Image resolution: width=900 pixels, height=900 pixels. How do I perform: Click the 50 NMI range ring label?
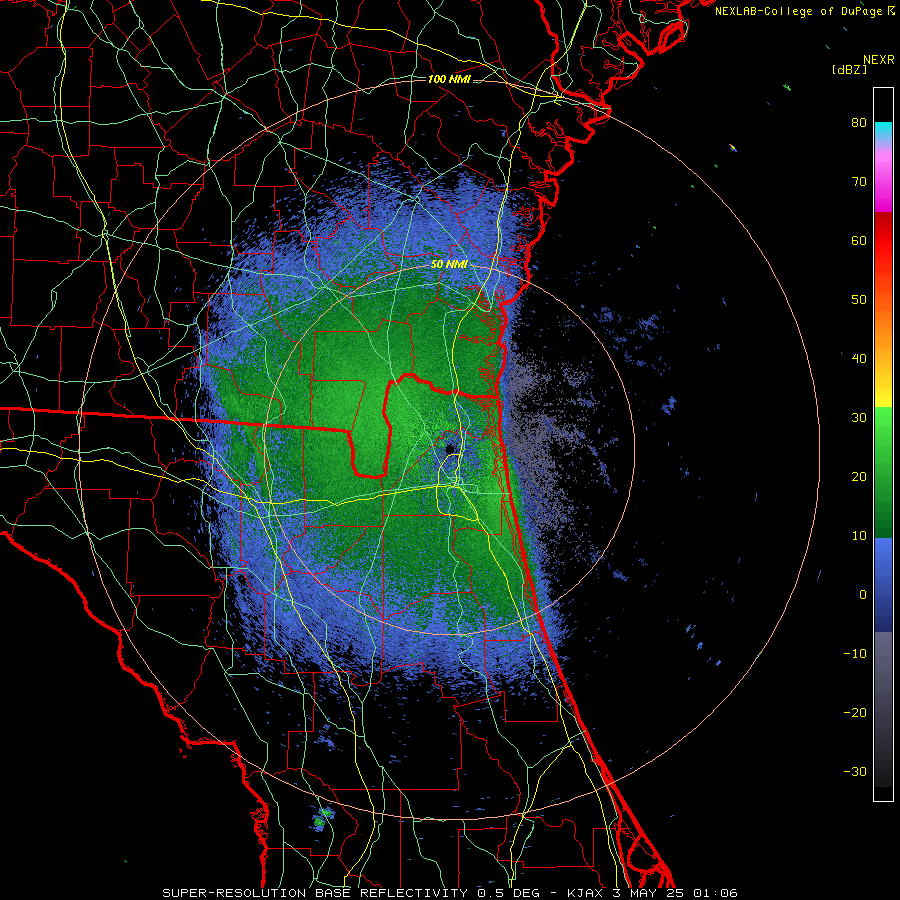pos(449,265)
